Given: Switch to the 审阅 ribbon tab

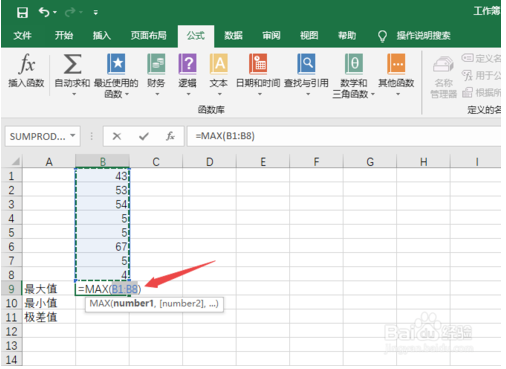Looking at the screenshot, I should point(271,35).
